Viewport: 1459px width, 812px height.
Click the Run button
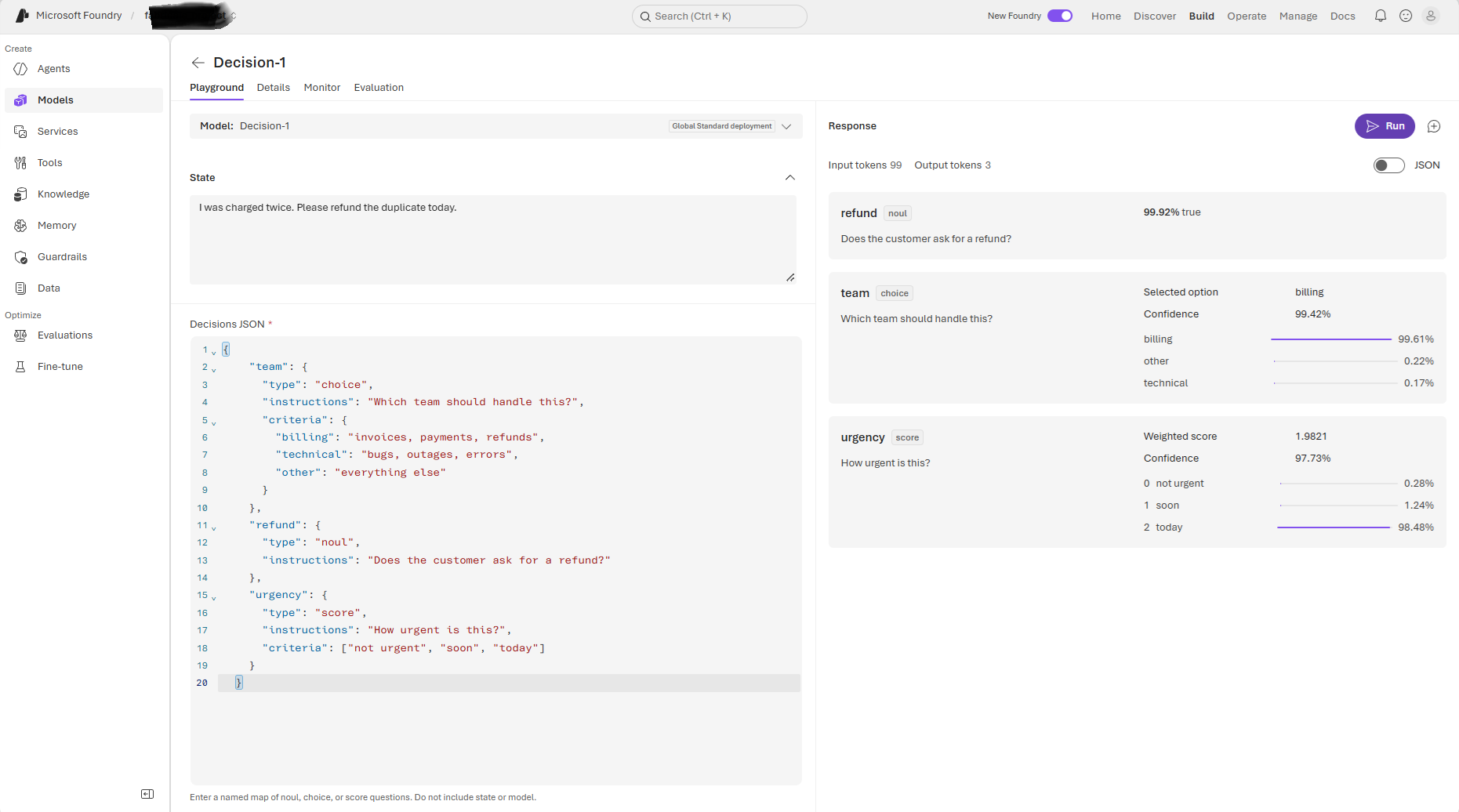pos(1385,126)
